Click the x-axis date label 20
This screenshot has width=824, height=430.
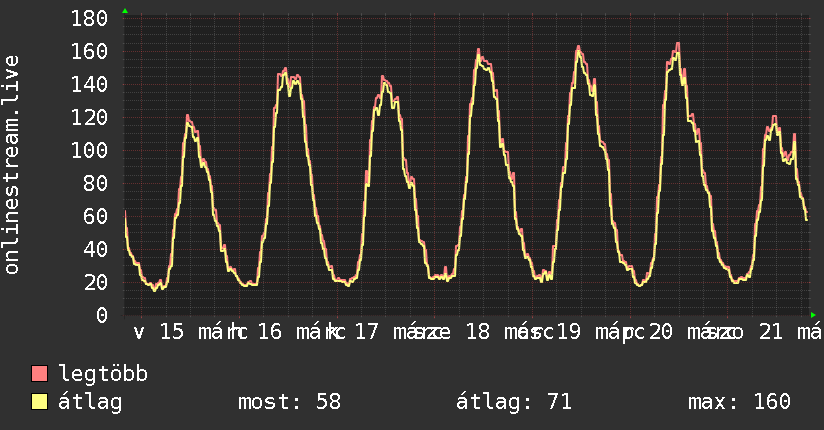click(x=661, y=332)
